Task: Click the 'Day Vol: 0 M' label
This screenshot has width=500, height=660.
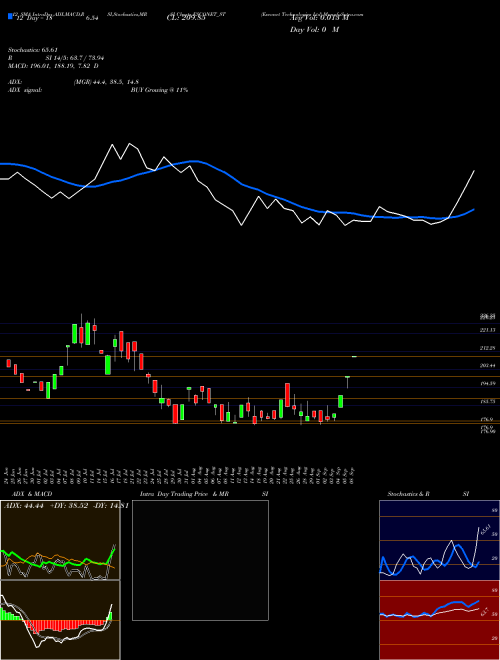Action: pyautogui.click(x=314, y=30)
